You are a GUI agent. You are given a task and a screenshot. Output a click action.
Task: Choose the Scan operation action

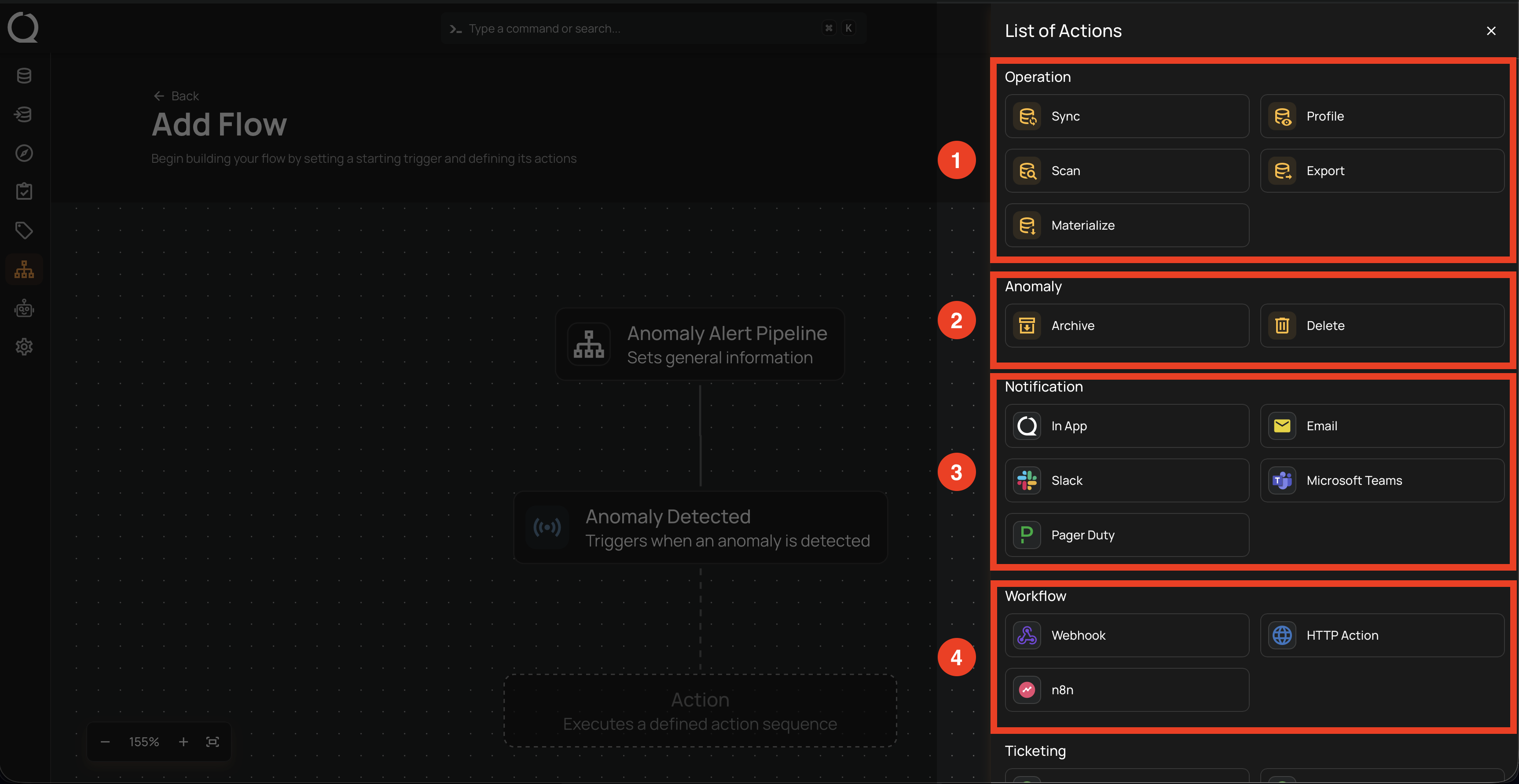pos(1126,171)
